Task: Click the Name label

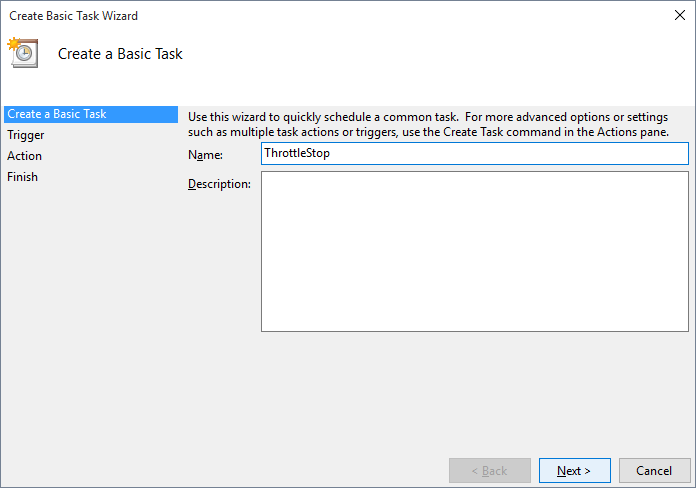Action: [205, 155]
